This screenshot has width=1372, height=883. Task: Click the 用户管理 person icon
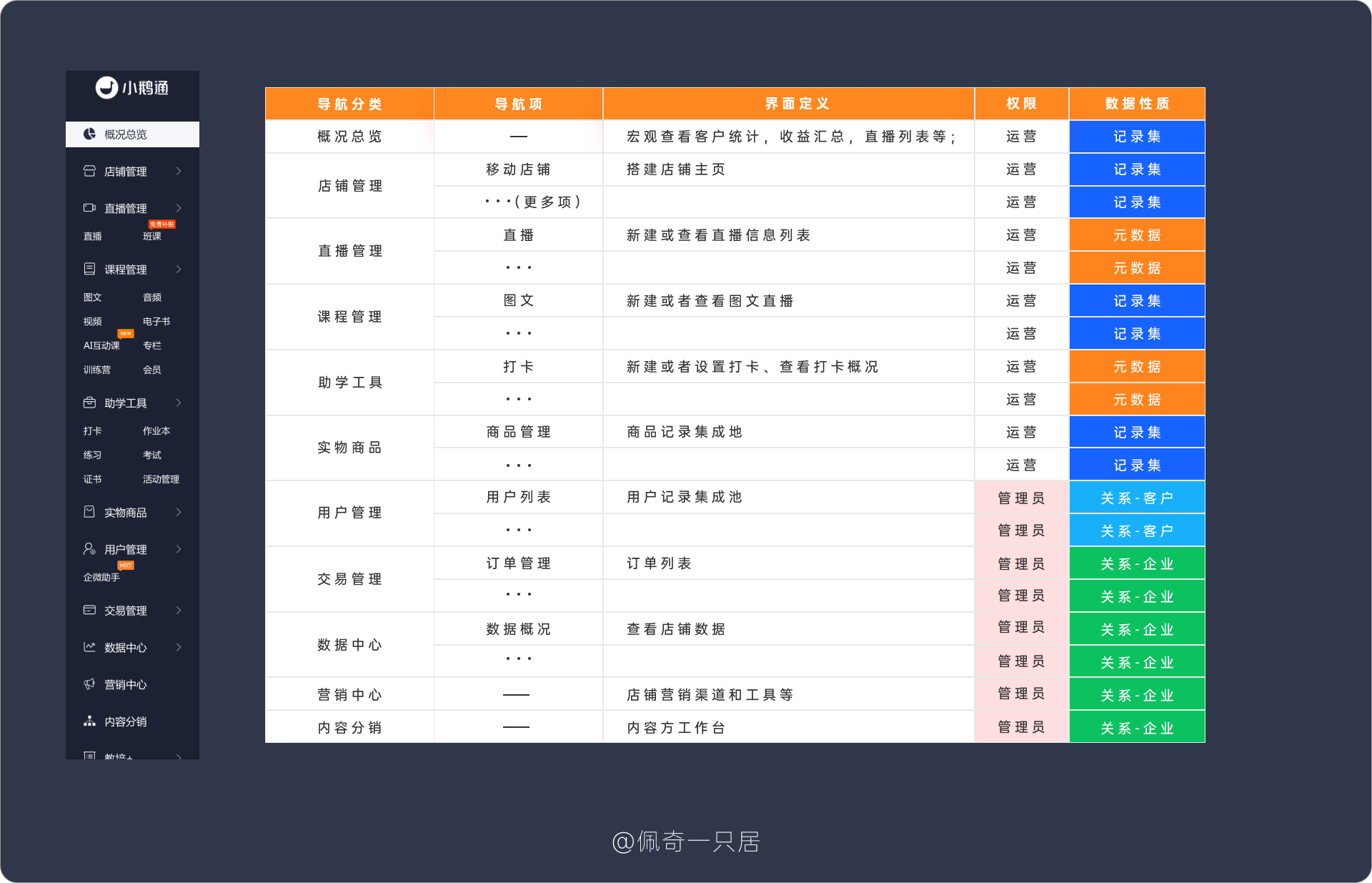(x=89, y=548)
